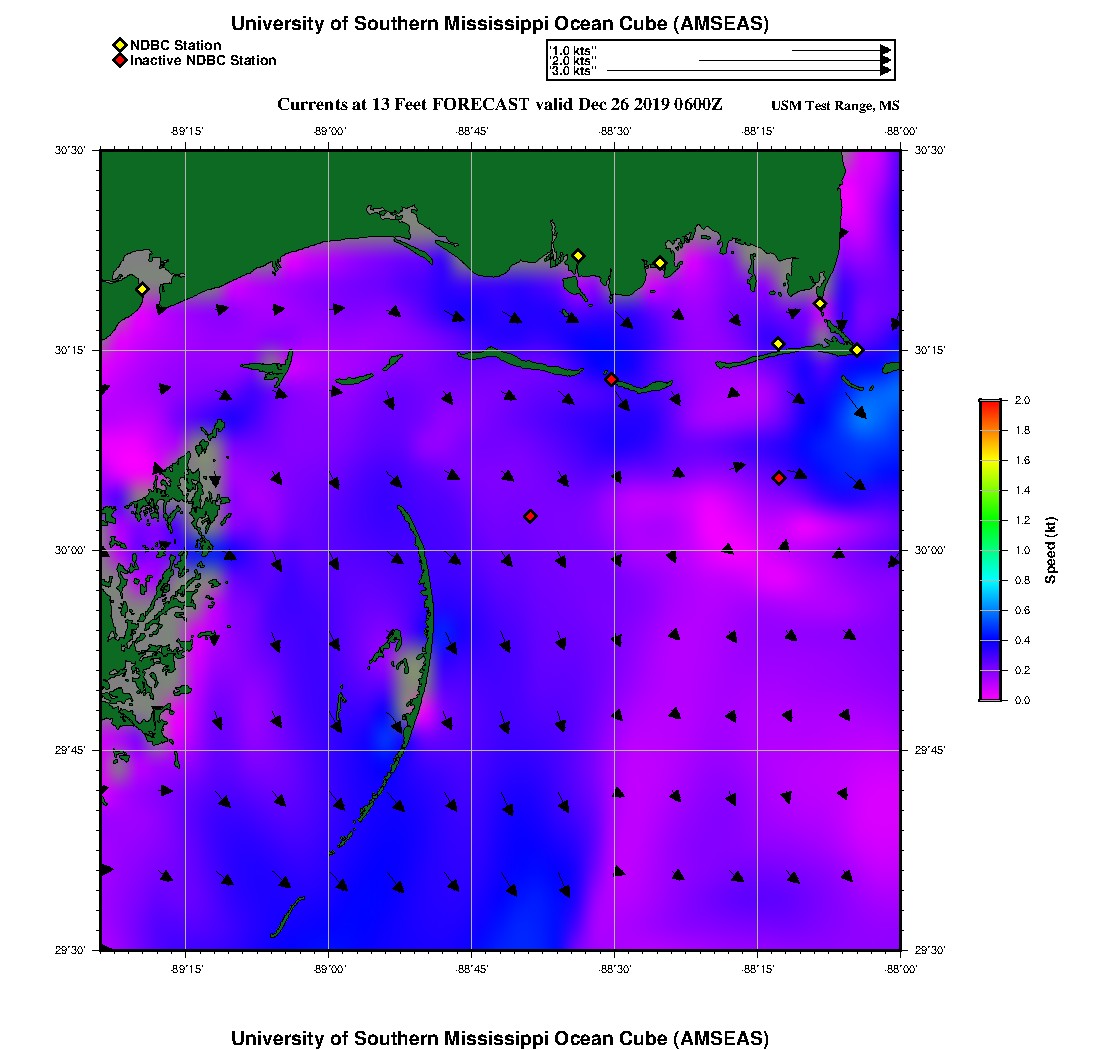Click the 1.0 kts reference arrow
Screen dimensions: 1100x1050
tap(840, 49)
